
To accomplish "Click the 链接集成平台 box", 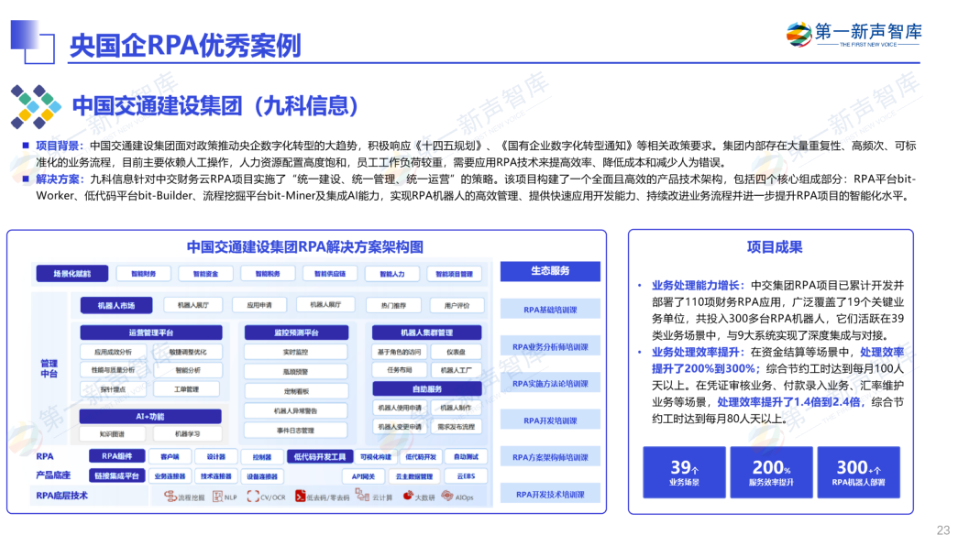I will point(116,476).
